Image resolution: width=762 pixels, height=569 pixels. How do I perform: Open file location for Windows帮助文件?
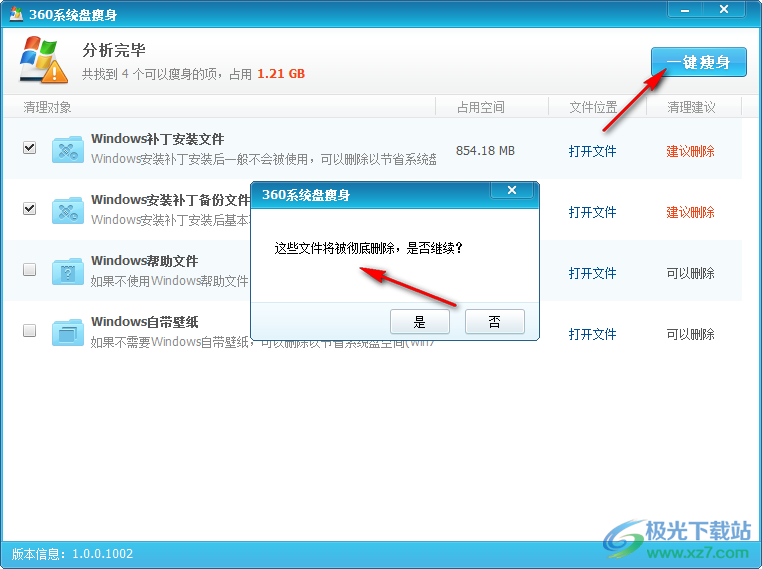592,274
